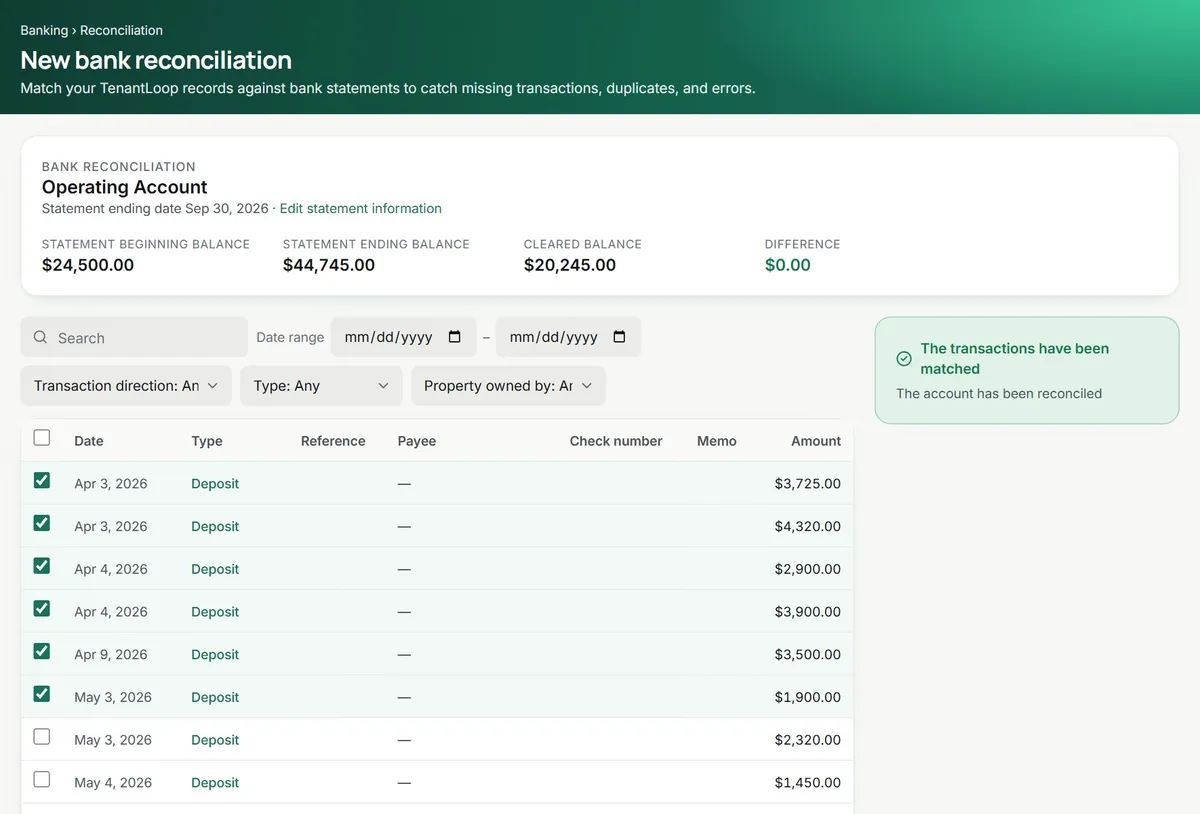Click the Check number column header
This screenshot has height=814, width=1200.
616,441
